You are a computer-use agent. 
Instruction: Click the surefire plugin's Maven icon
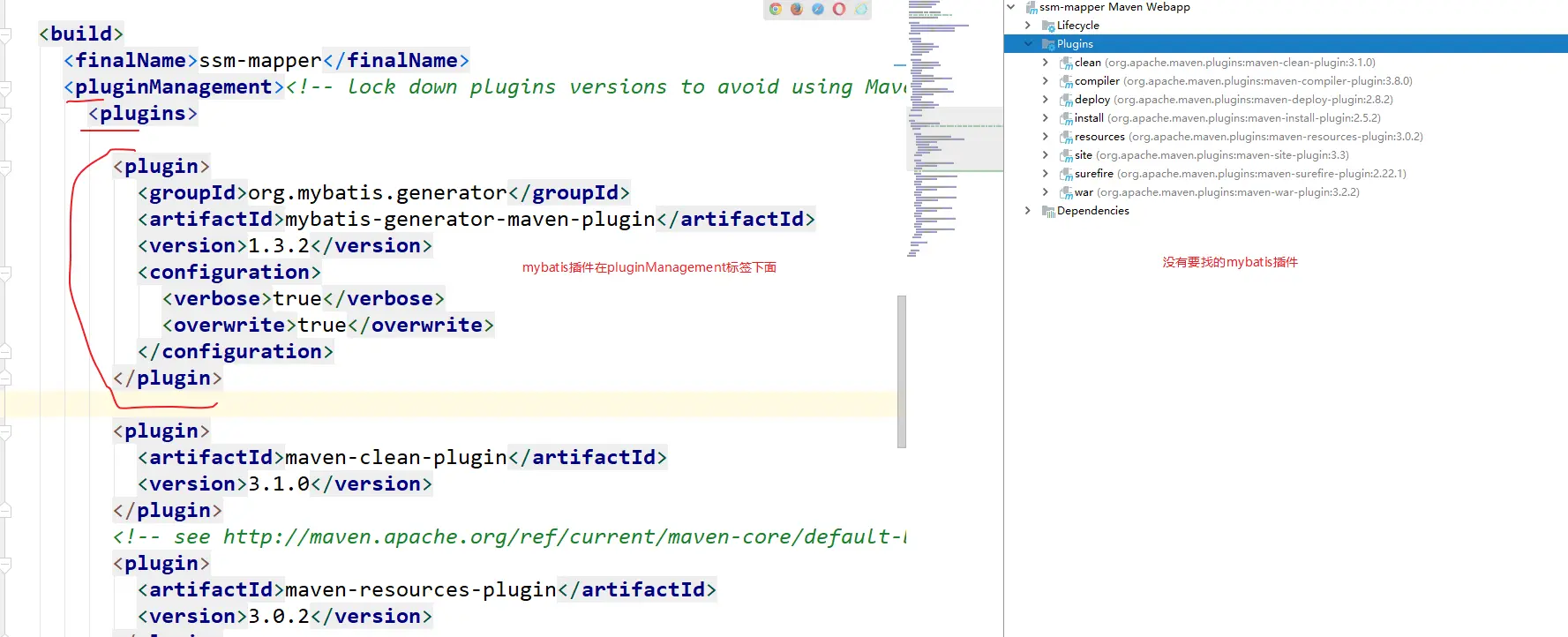(1066, 174)
